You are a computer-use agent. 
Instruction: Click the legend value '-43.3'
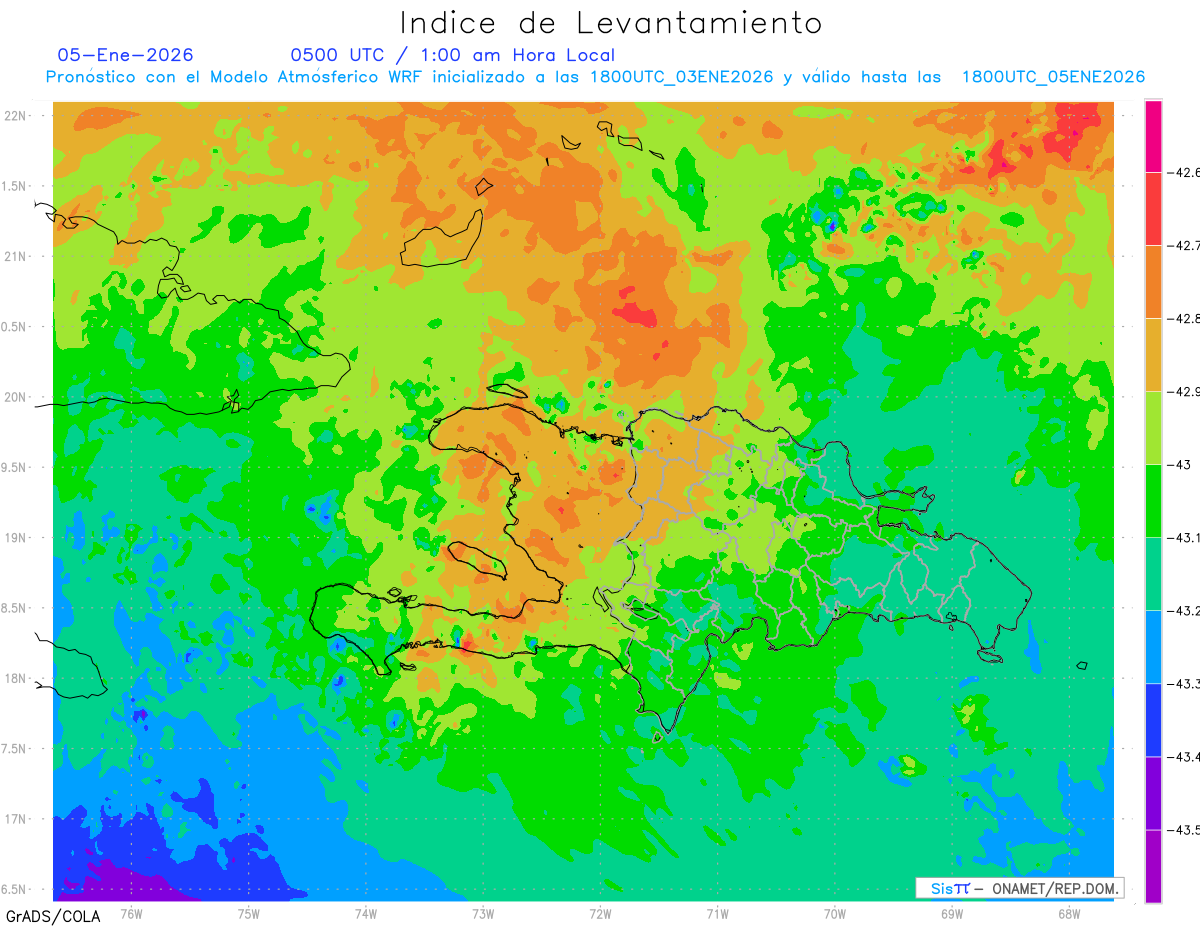click(1184, 683)
